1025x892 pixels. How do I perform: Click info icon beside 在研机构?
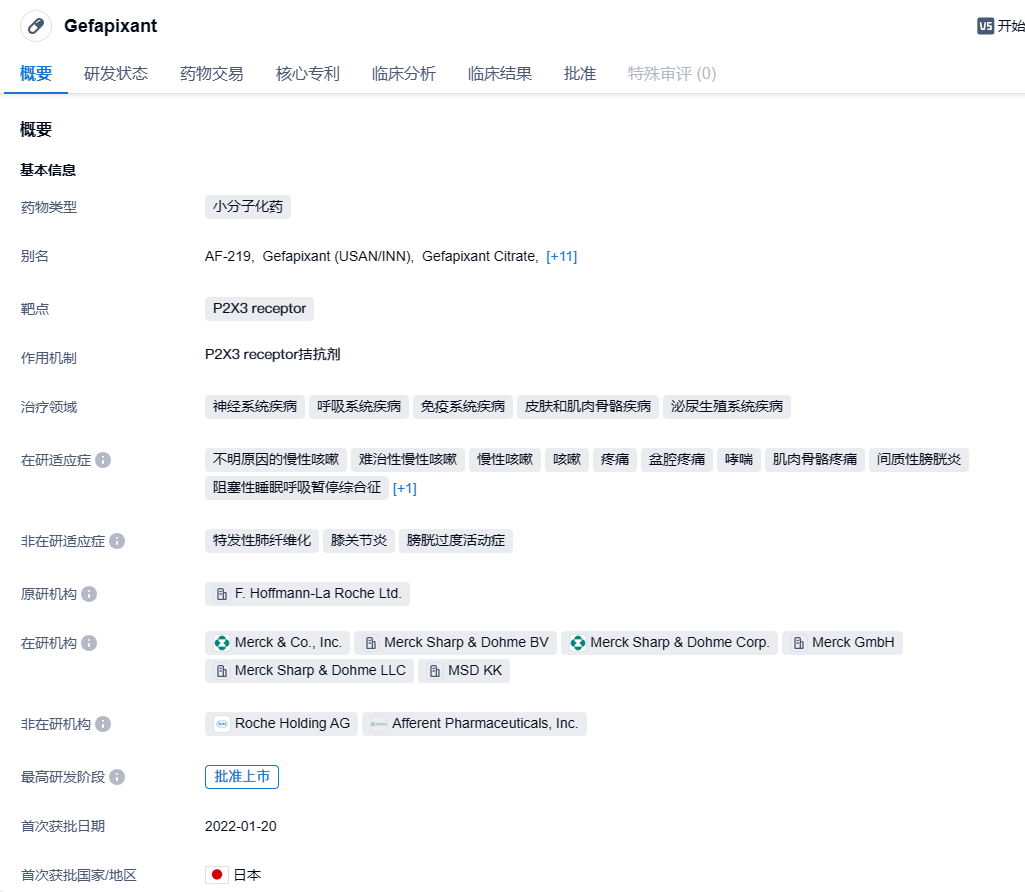[89, 643]
